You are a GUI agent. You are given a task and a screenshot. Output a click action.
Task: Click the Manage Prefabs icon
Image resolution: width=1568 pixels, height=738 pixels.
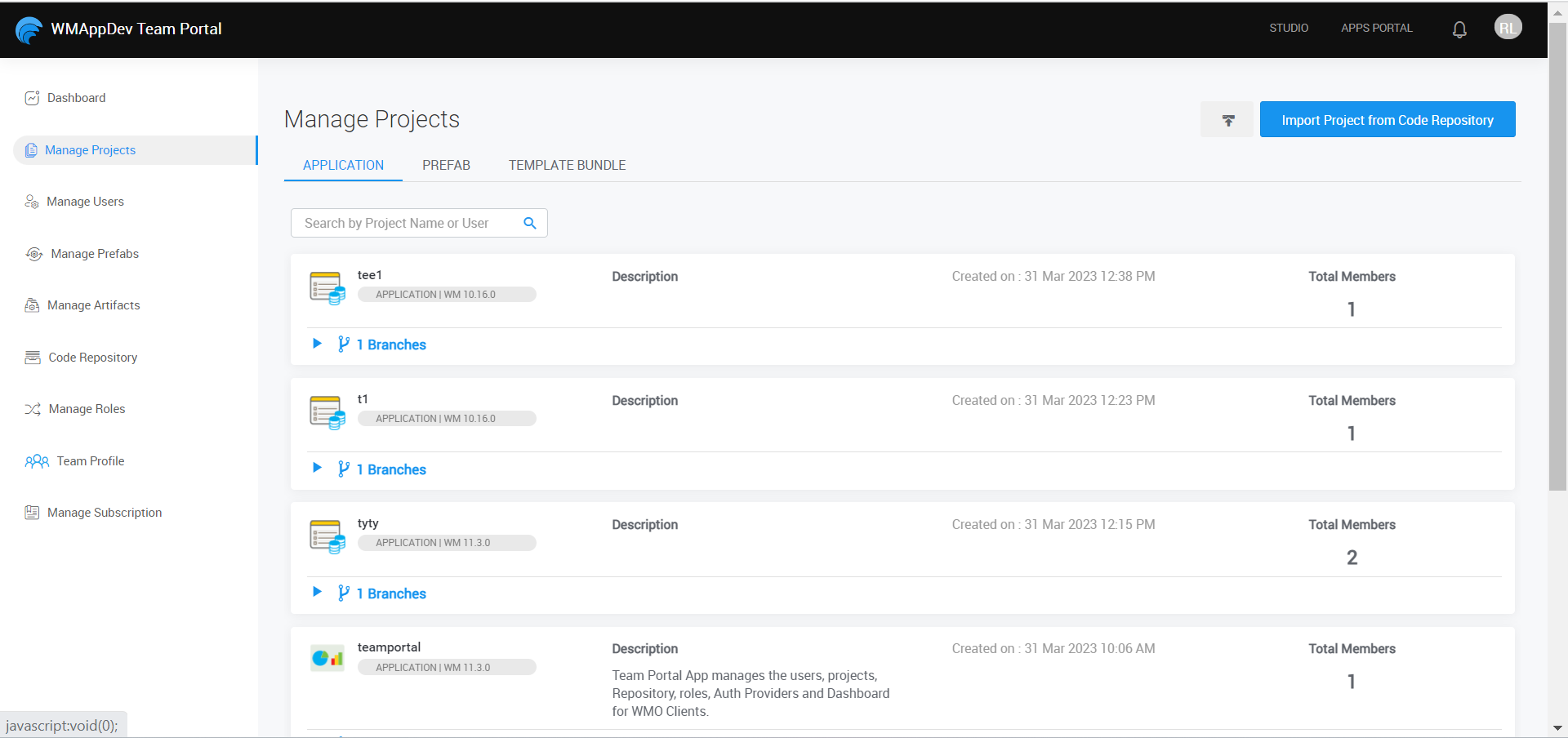tap(34, 254)
